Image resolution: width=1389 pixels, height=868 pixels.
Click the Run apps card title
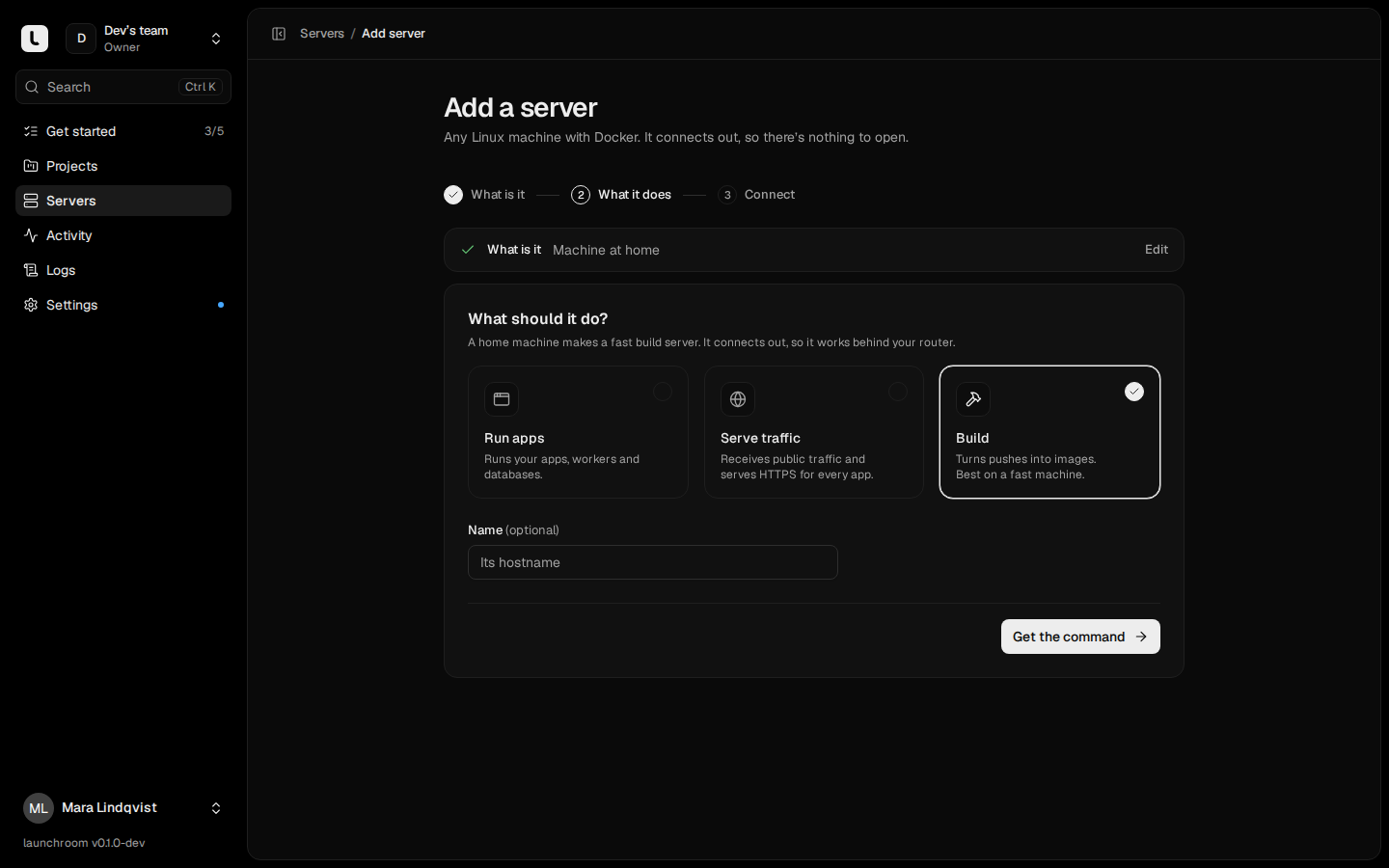pos(514,438)
